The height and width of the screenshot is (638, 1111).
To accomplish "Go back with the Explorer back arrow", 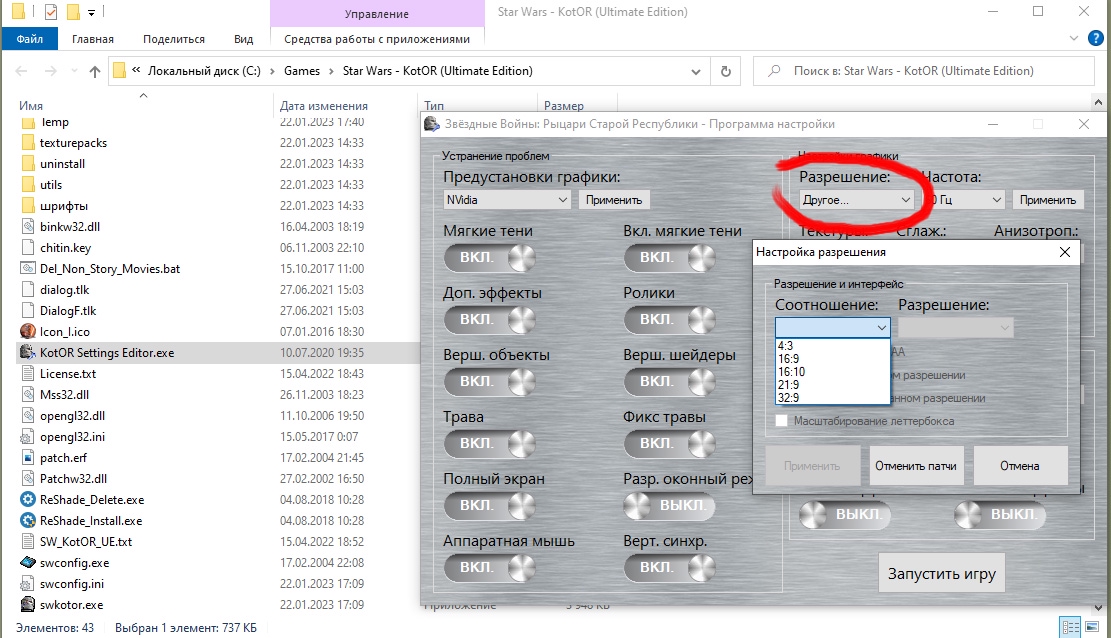I will tap(21, 71).
